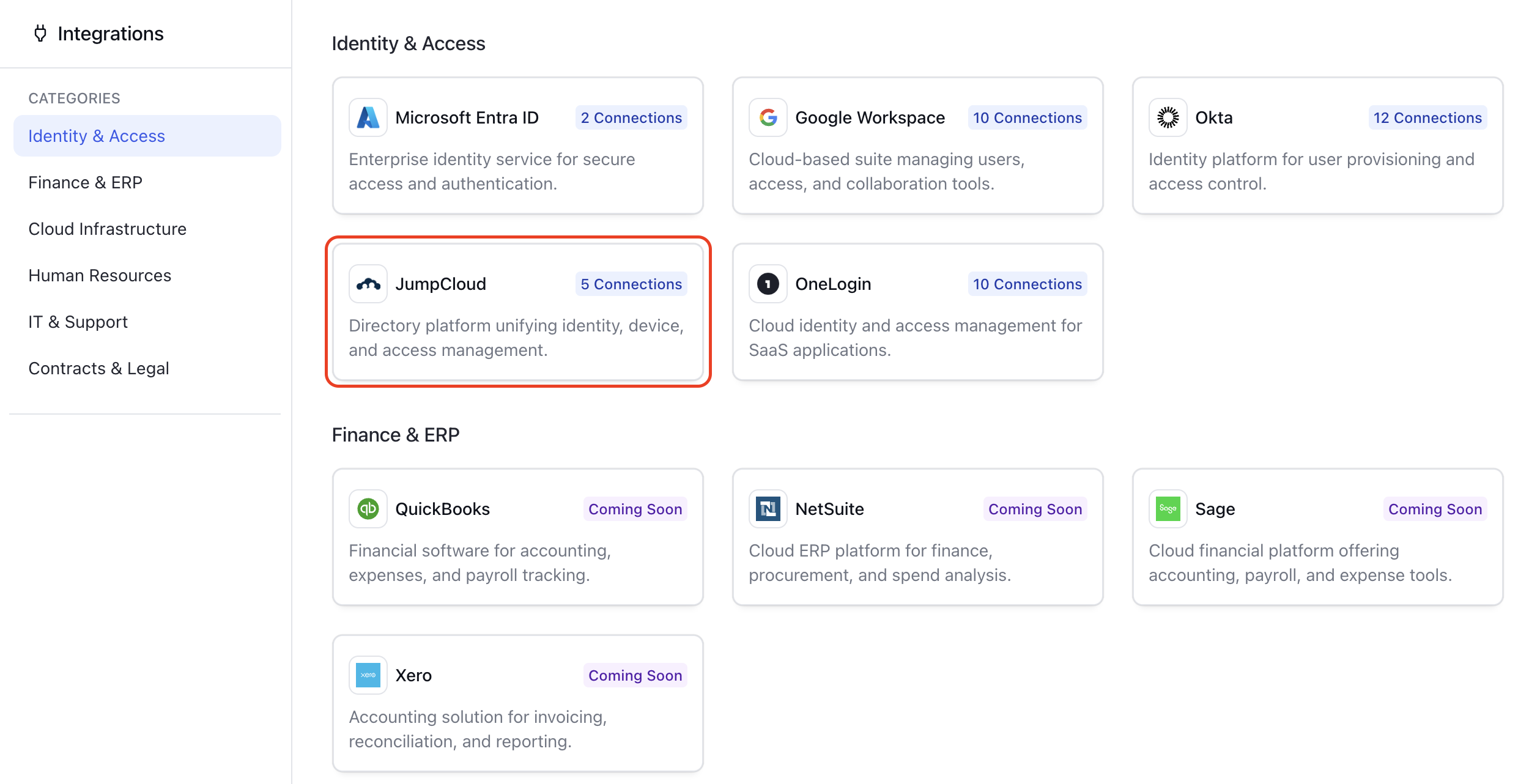Click the CATEGORIES sidebar label
The height and width of the screenshot is (784, 1529).
click(74, 98)
